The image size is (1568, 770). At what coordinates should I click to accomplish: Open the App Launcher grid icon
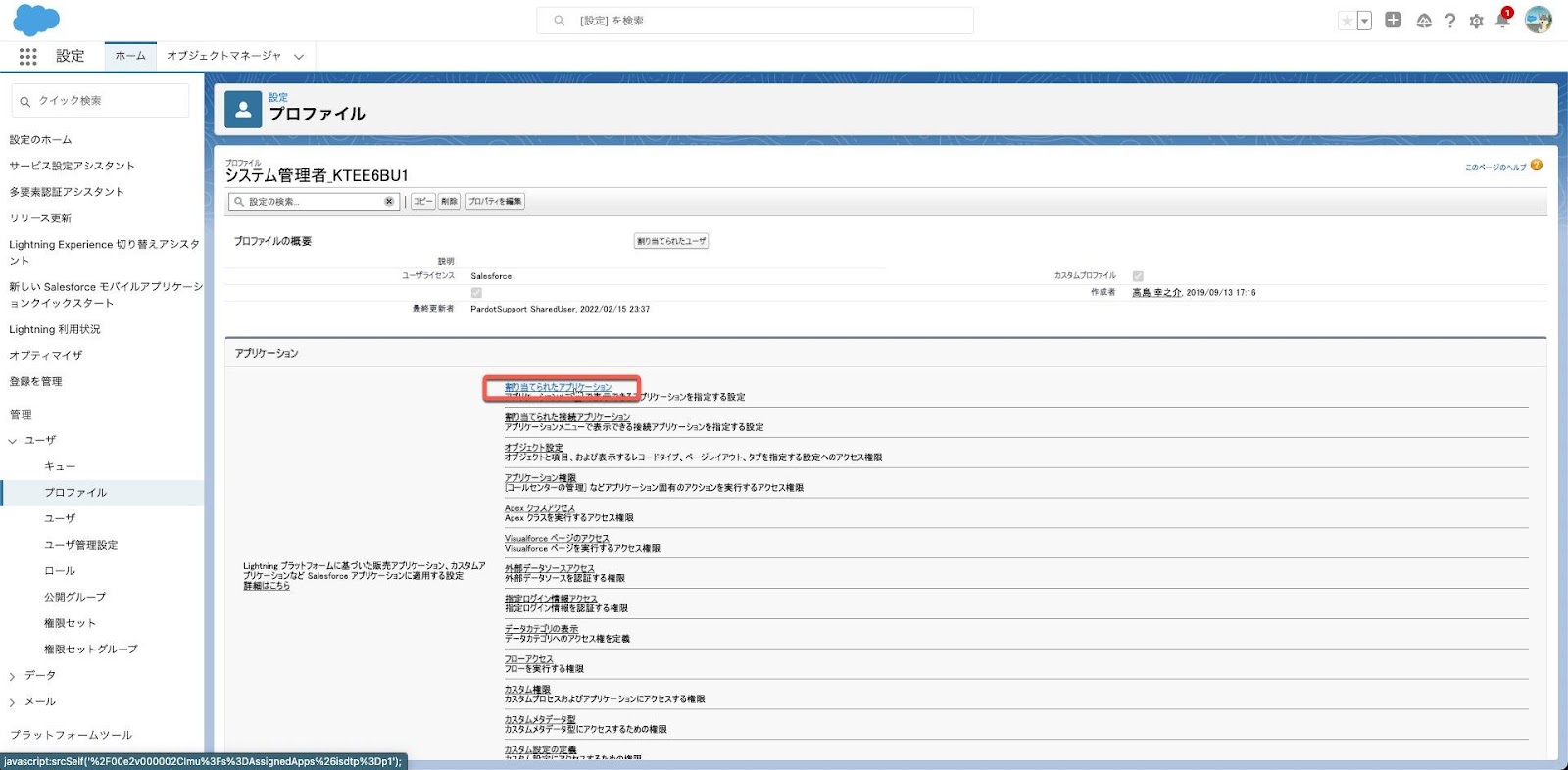(27, 57)
